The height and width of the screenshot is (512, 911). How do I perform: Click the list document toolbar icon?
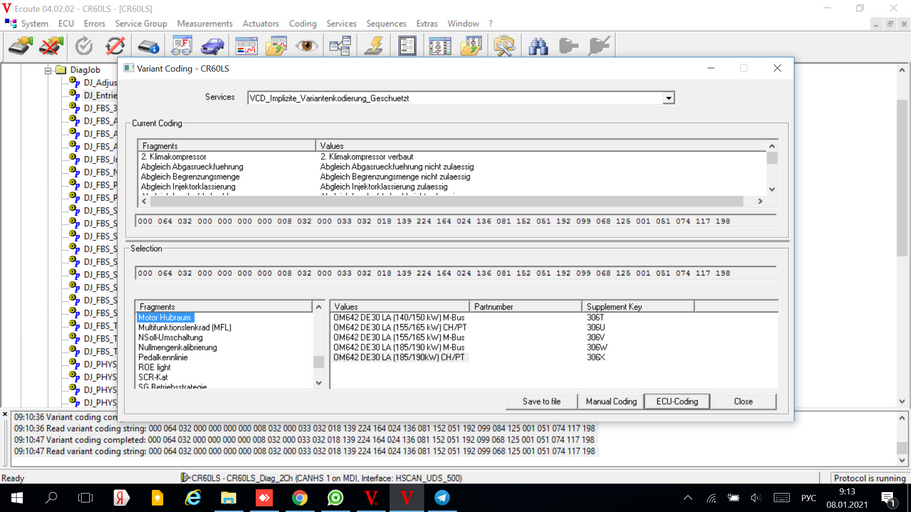(407, 46)
